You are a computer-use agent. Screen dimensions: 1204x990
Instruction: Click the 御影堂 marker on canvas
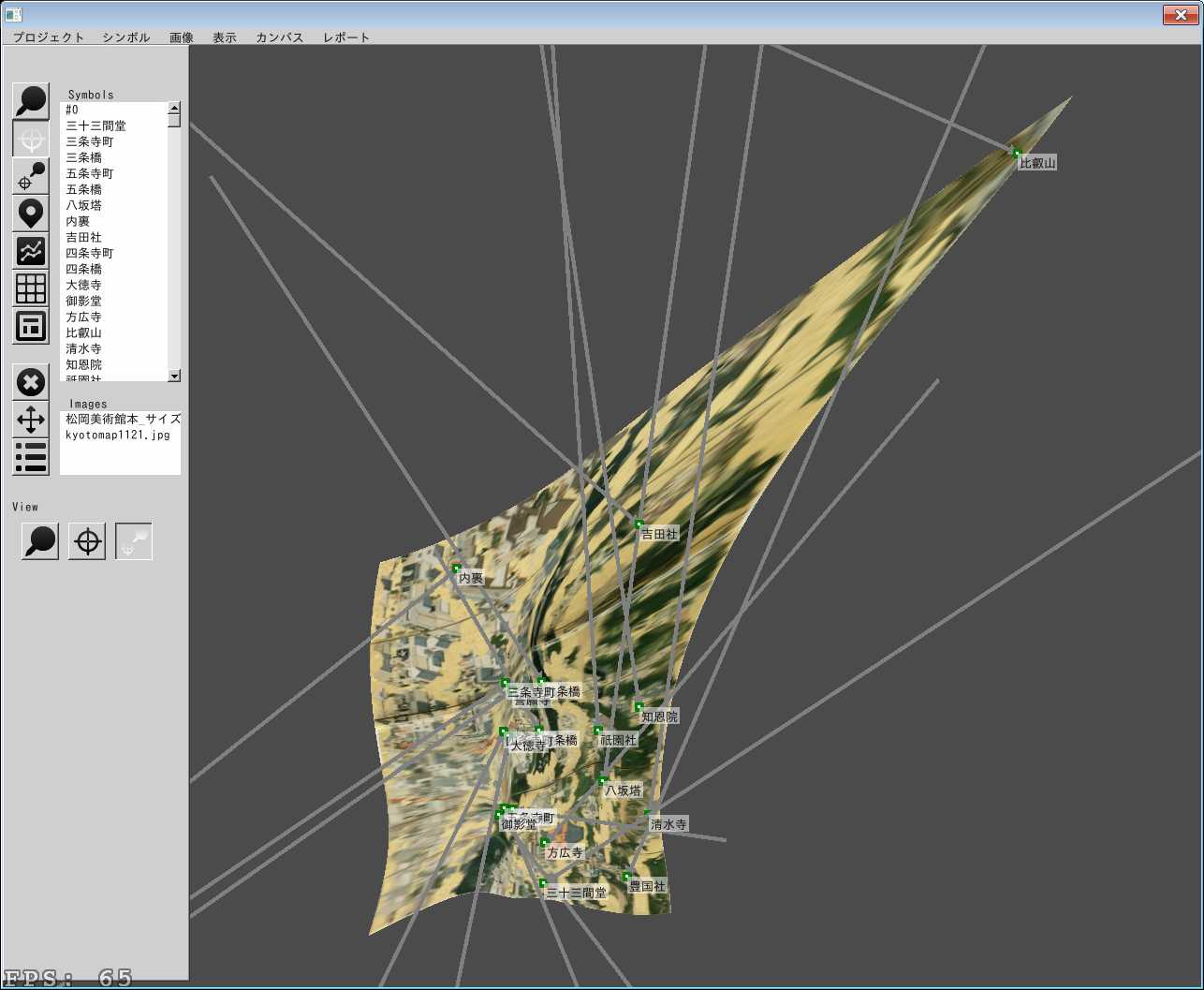(x=499, y=815)
